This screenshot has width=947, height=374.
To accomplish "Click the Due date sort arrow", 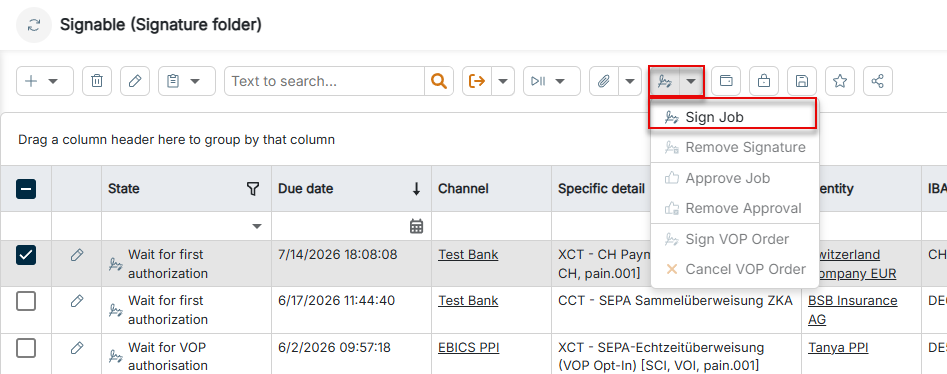I will [x=416, y=189].
